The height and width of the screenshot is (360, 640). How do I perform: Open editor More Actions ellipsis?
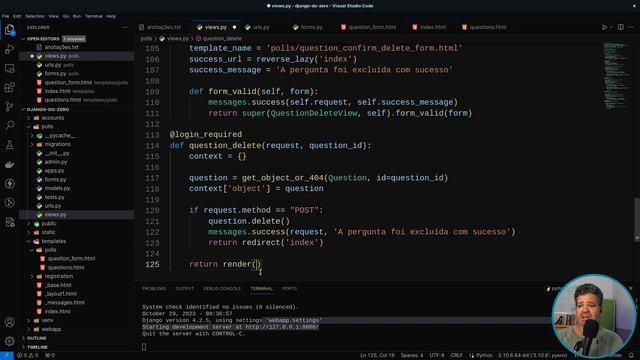click(631, 27)
